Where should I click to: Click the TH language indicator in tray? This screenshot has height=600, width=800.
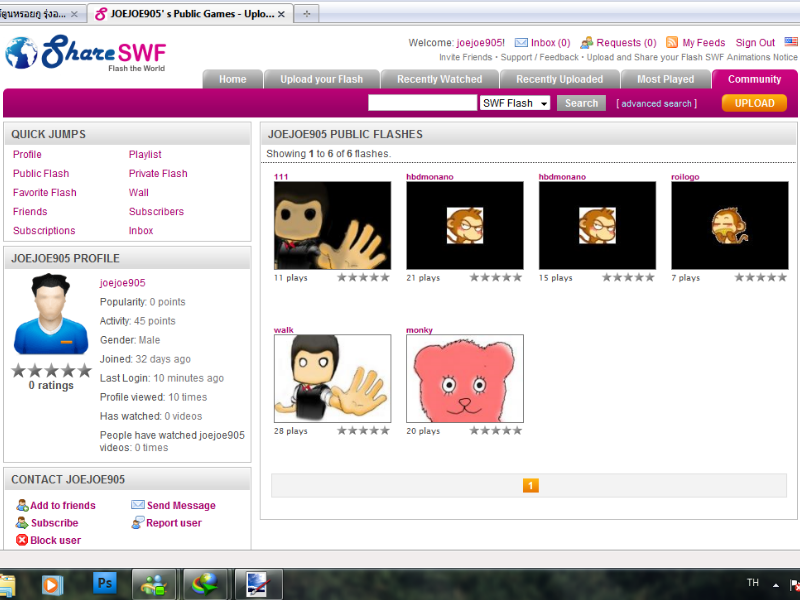tap(753, 583)
